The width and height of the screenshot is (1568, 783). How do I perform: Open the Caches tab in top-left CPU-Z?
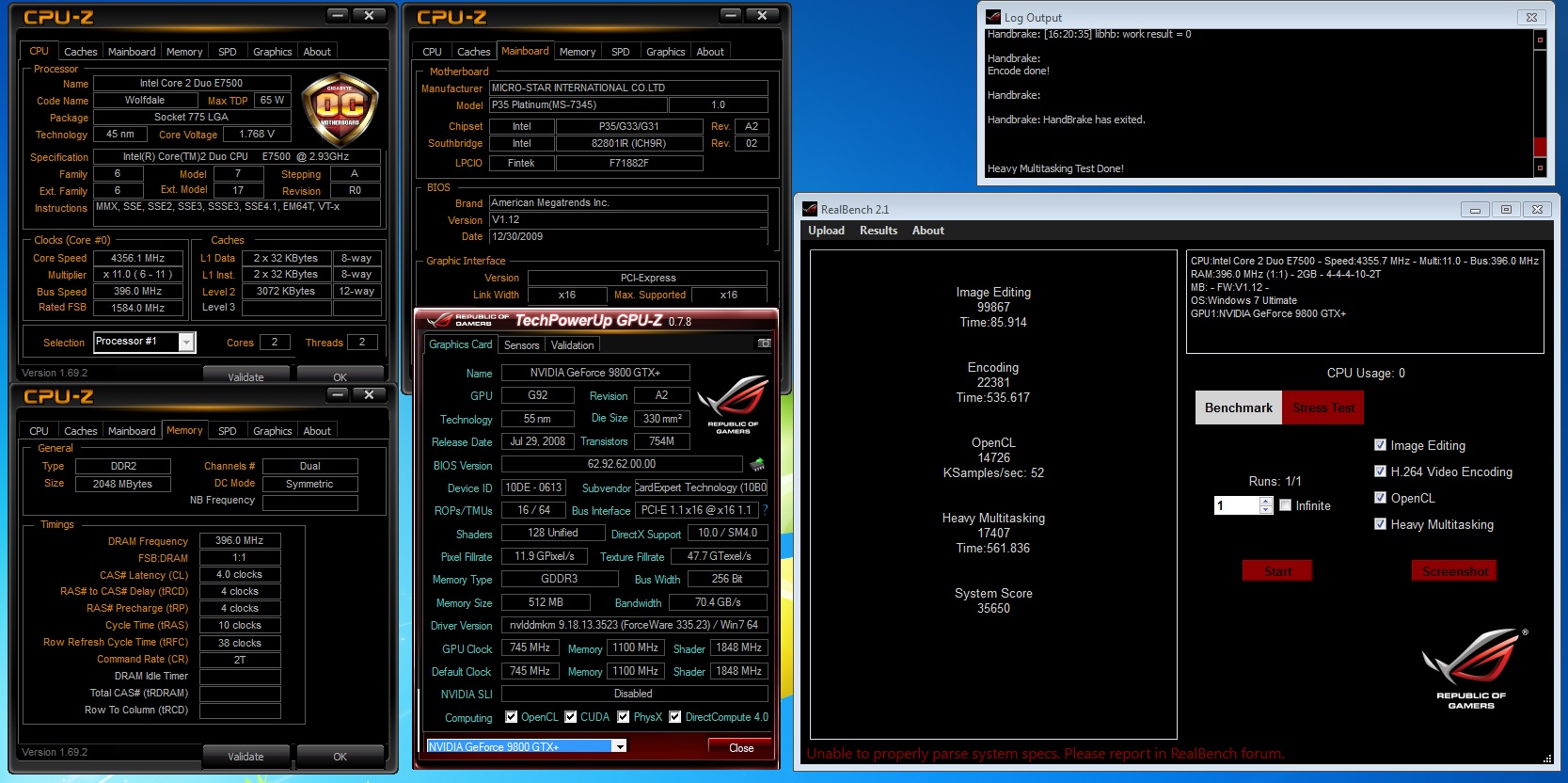point(80,52)
